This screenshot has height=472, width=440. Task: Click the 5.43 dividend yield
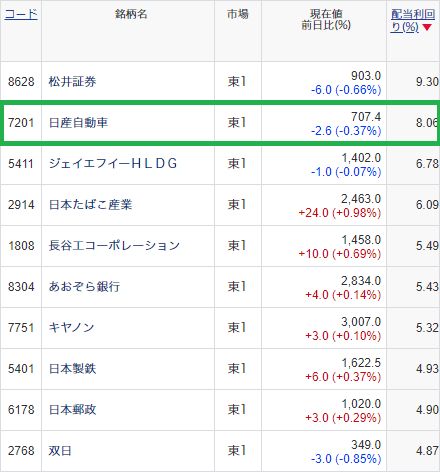click(427, 287)
